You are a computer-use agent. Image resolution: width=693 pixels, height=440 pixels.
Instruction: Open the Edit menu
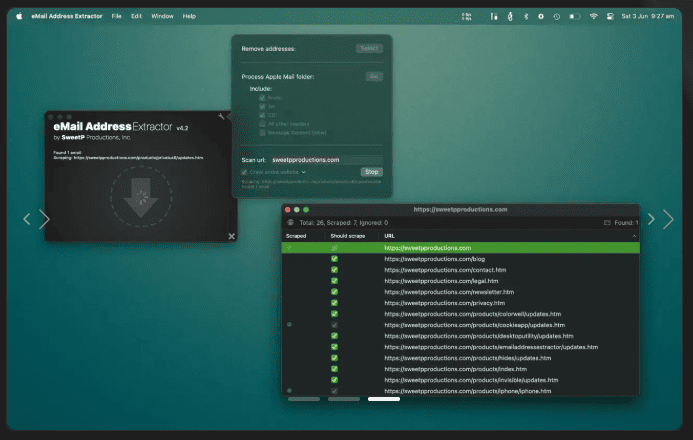tap(136, 16)
